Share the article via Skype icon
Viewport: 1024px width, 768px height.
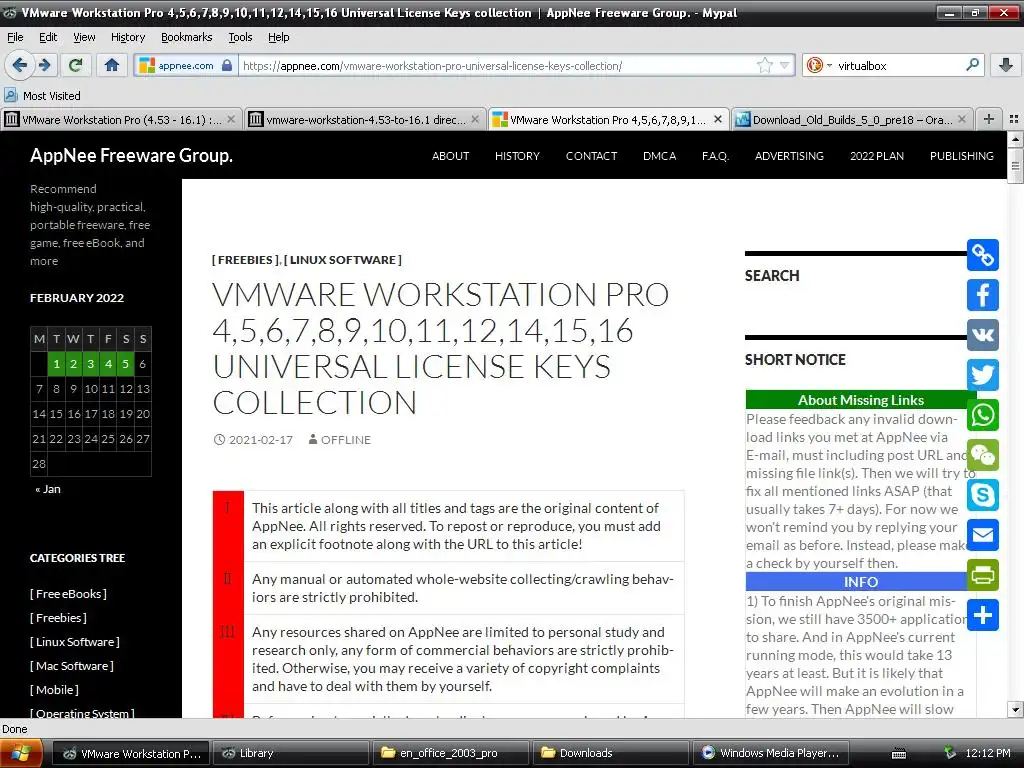983,495
